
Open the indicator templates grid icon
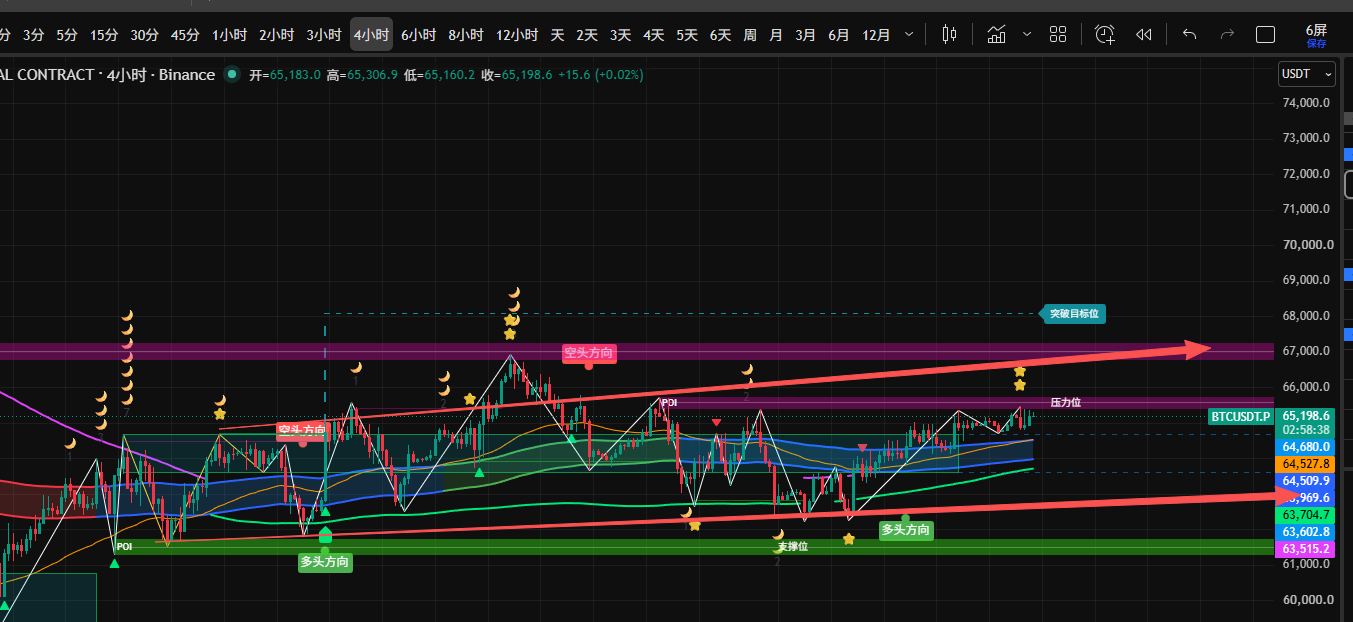[x=1058, y=34]
